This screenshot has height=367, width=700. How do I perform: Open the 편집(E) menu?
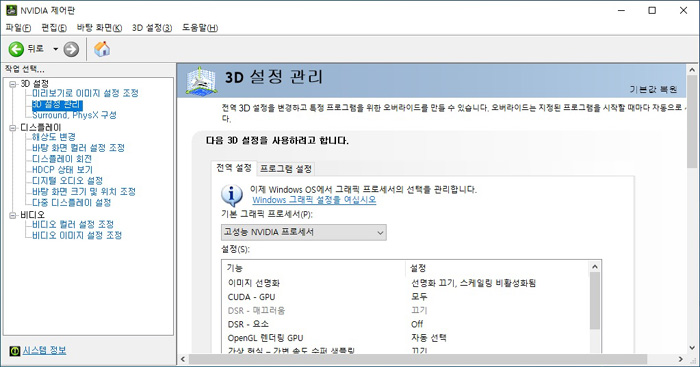pyautogui.click(x=54, y=28)
